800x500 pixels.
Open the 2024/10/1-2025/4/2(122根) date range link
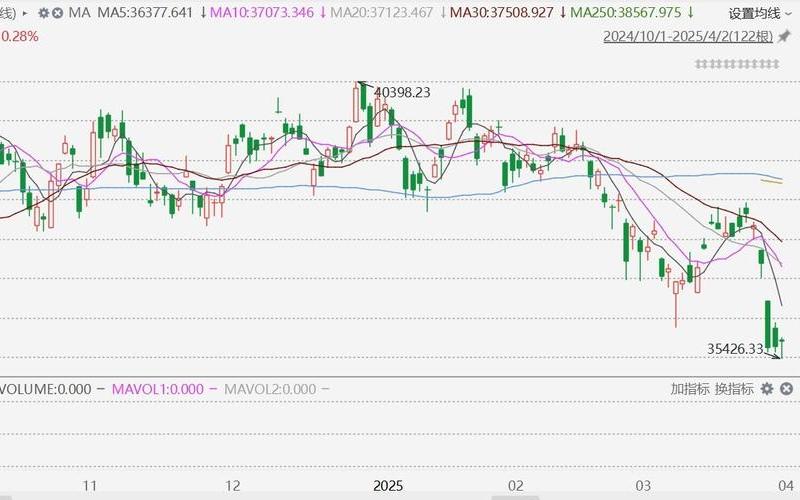tap(688, 37)
